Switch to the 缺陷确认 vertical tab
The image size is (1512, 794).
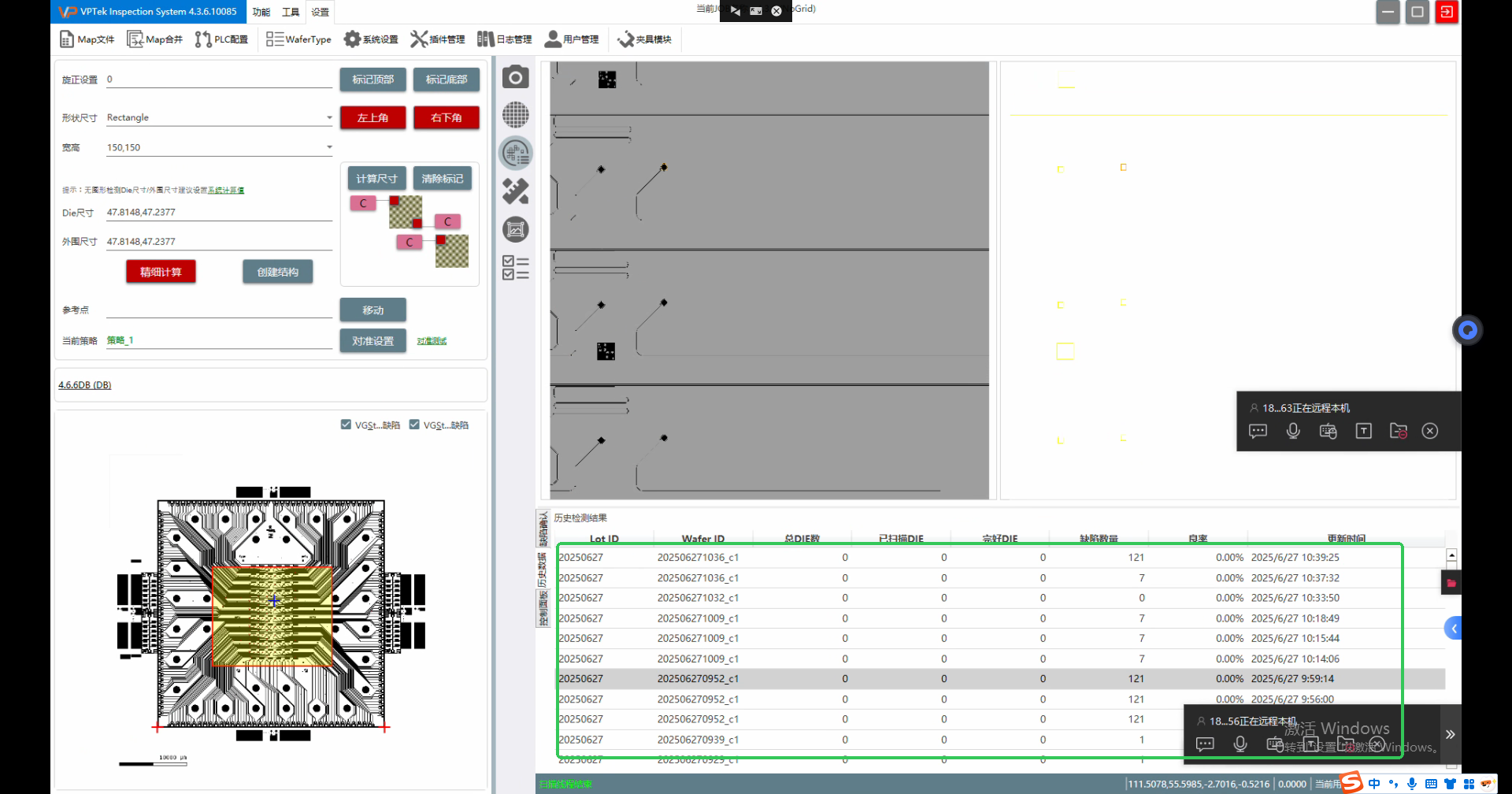coord(543,529)
